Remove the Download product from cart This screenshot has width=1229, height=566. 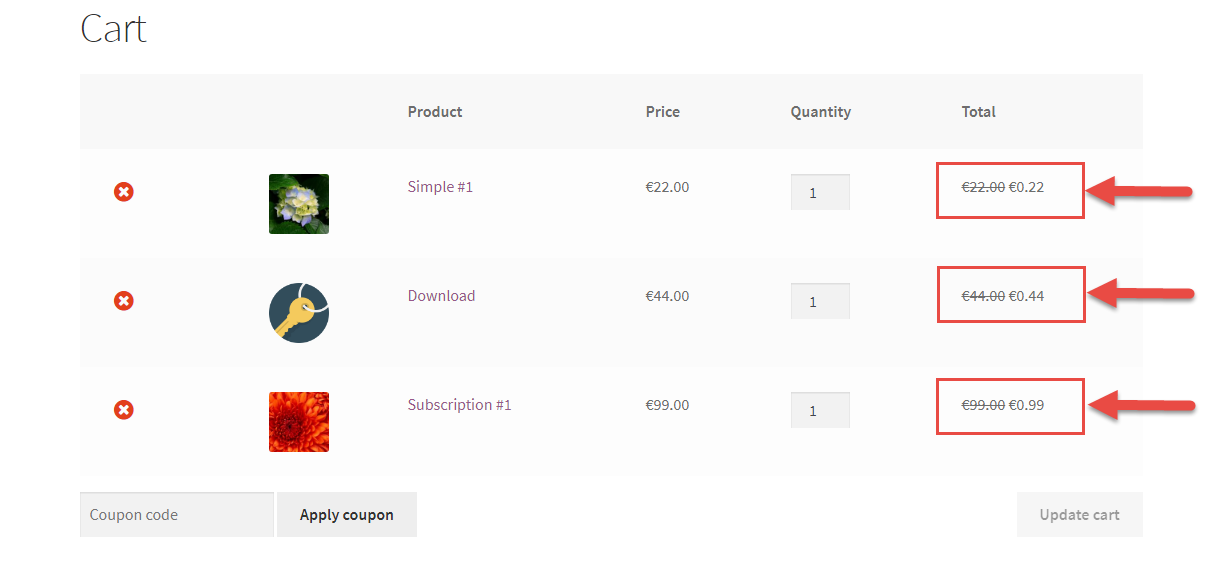coord(123,300)
